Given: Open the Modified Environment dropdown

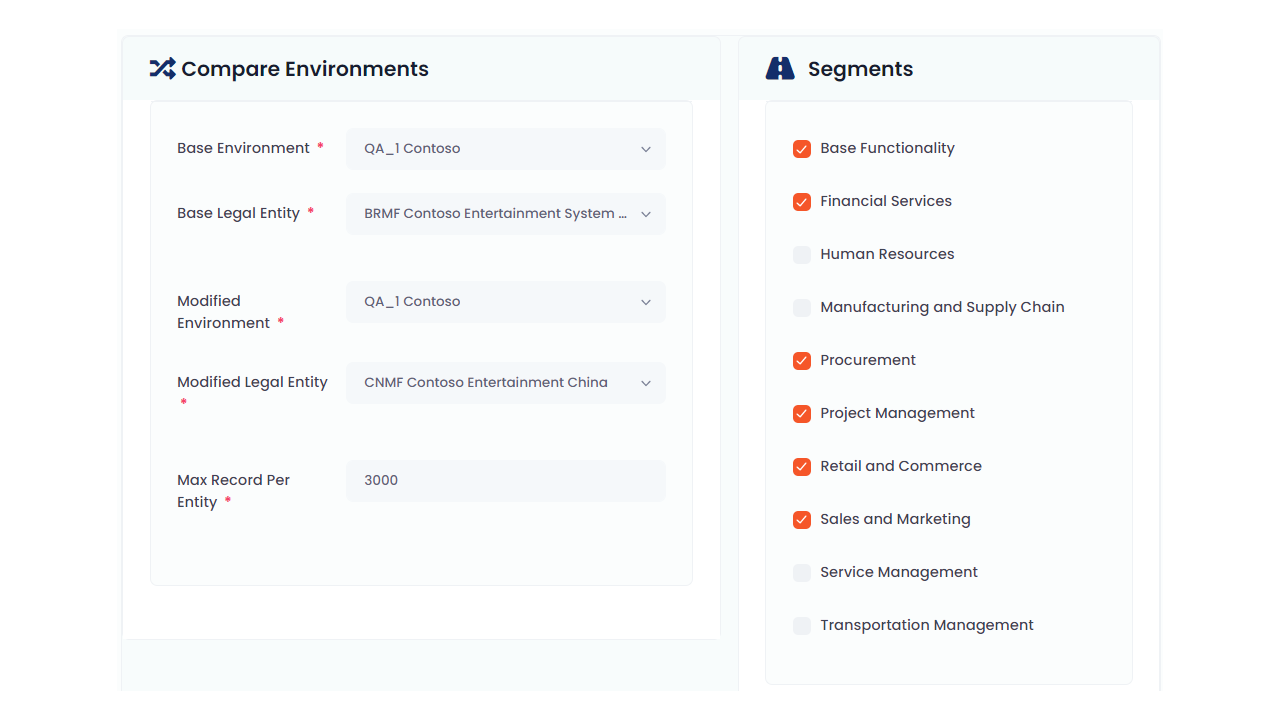Looking at the screenshot, I should (505, 302).
